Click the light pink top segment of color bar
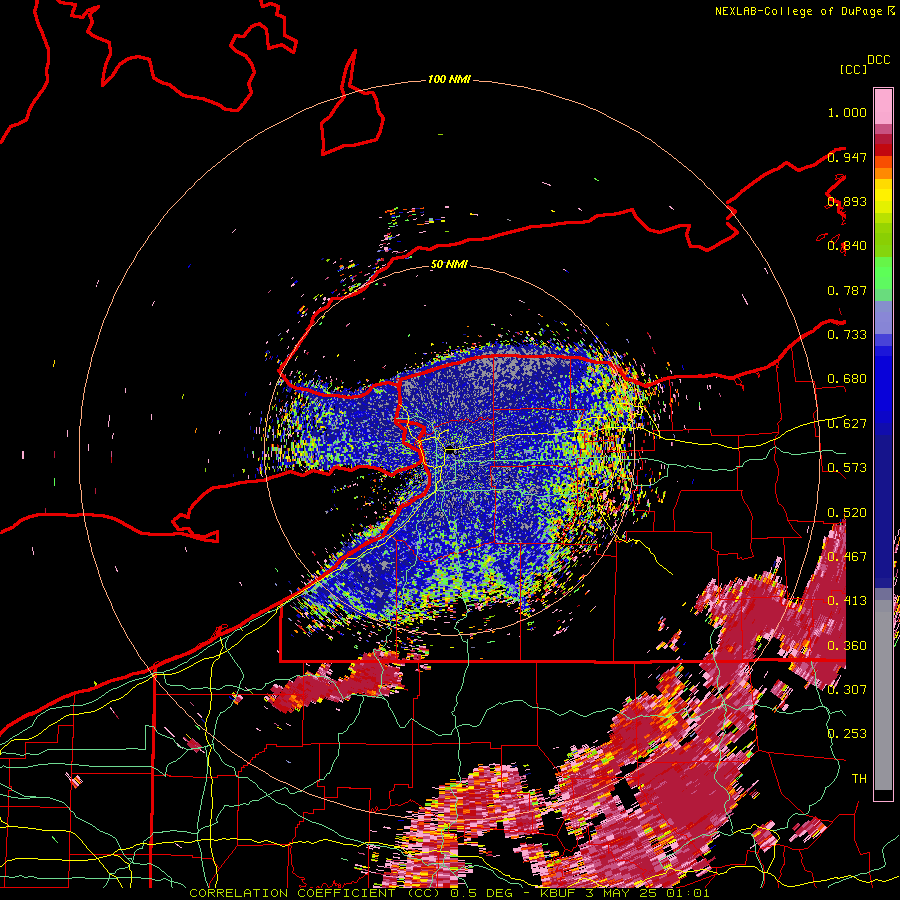 pos(883,106)
